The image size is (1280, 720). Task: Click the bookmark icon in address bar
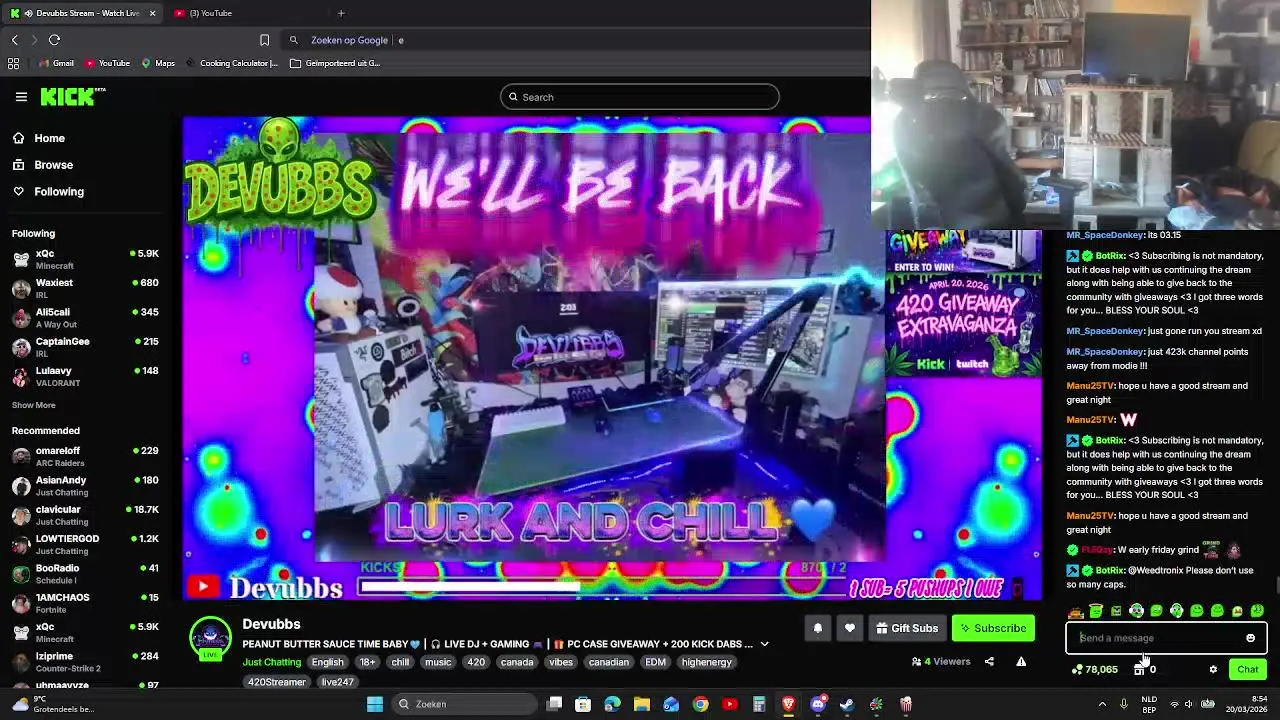264,40
